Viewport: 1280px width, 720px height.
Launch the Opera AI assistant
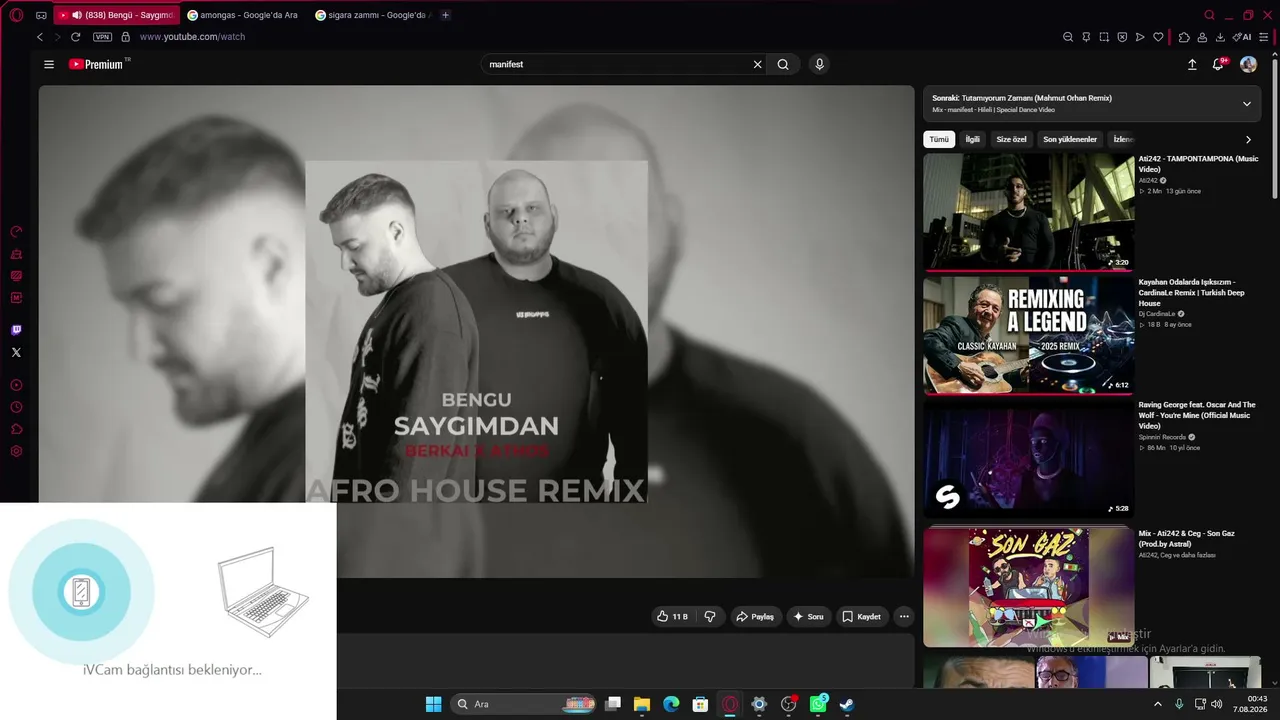(1242, 37)
